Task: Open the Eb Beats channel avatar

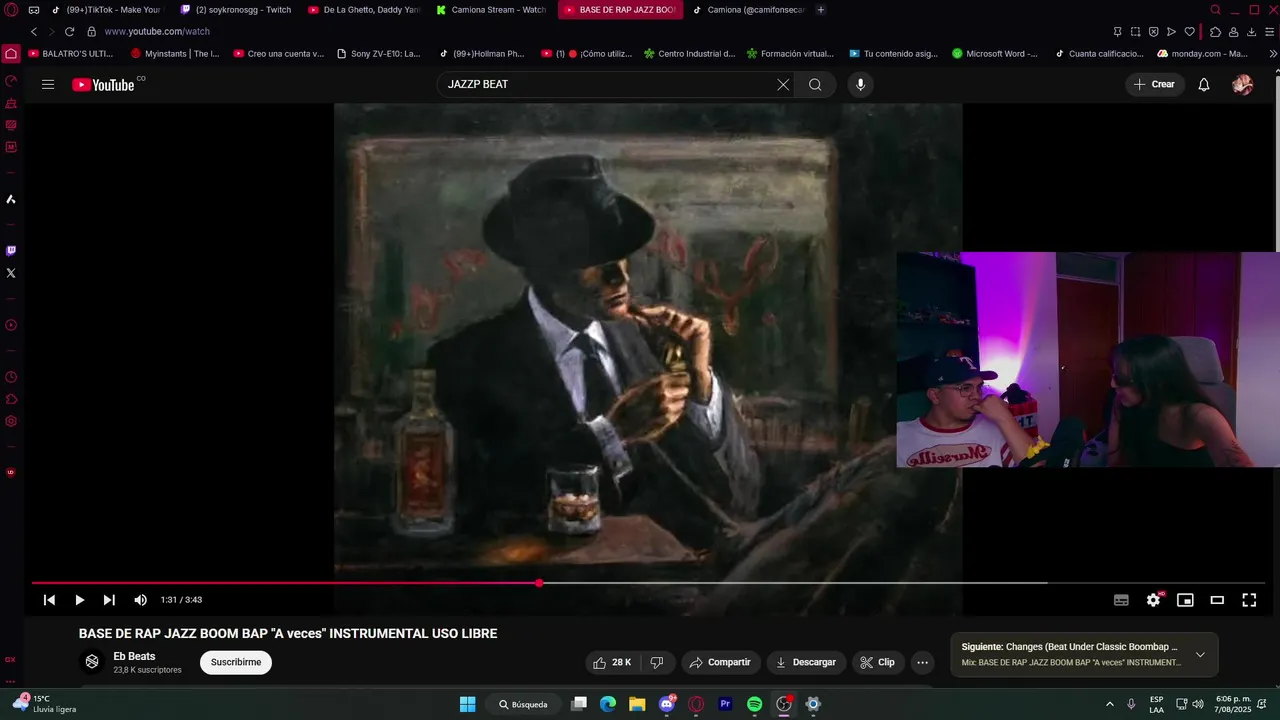Action: point(92,662)
